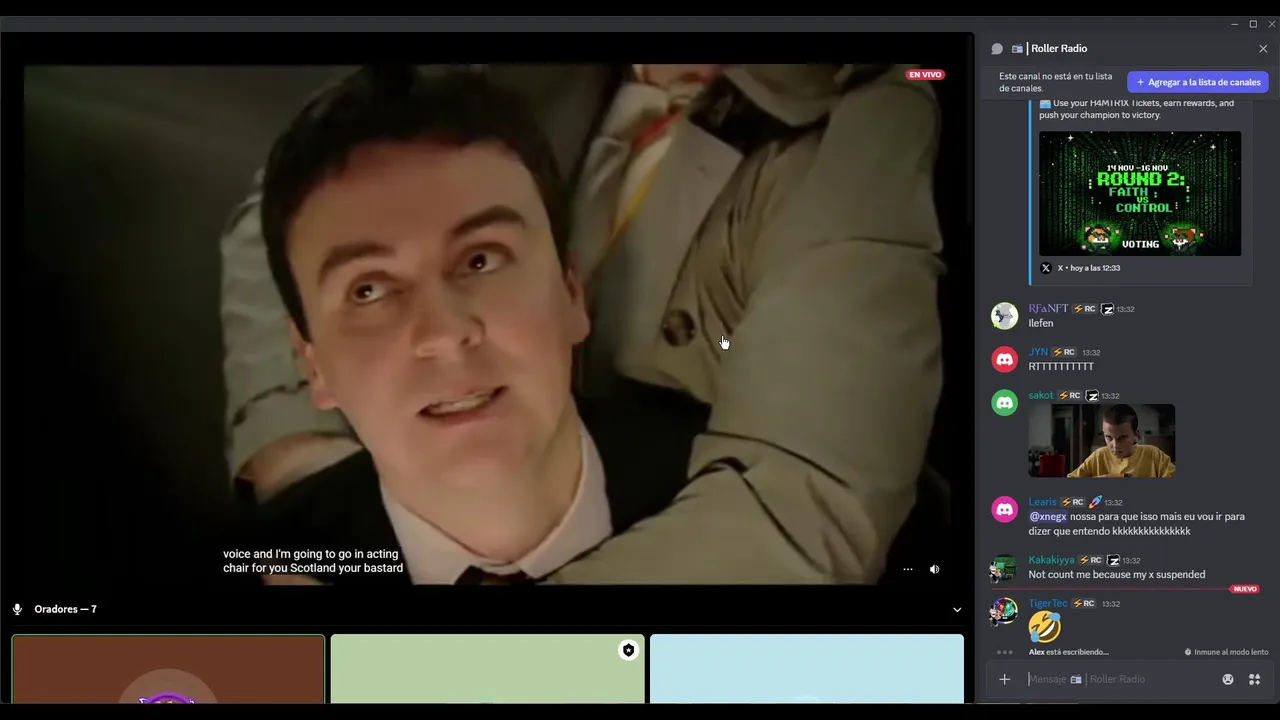Screen dimensions: 1280x720
Task: Open Learis's pink Discord avatar
Action: pos(1004,509)
